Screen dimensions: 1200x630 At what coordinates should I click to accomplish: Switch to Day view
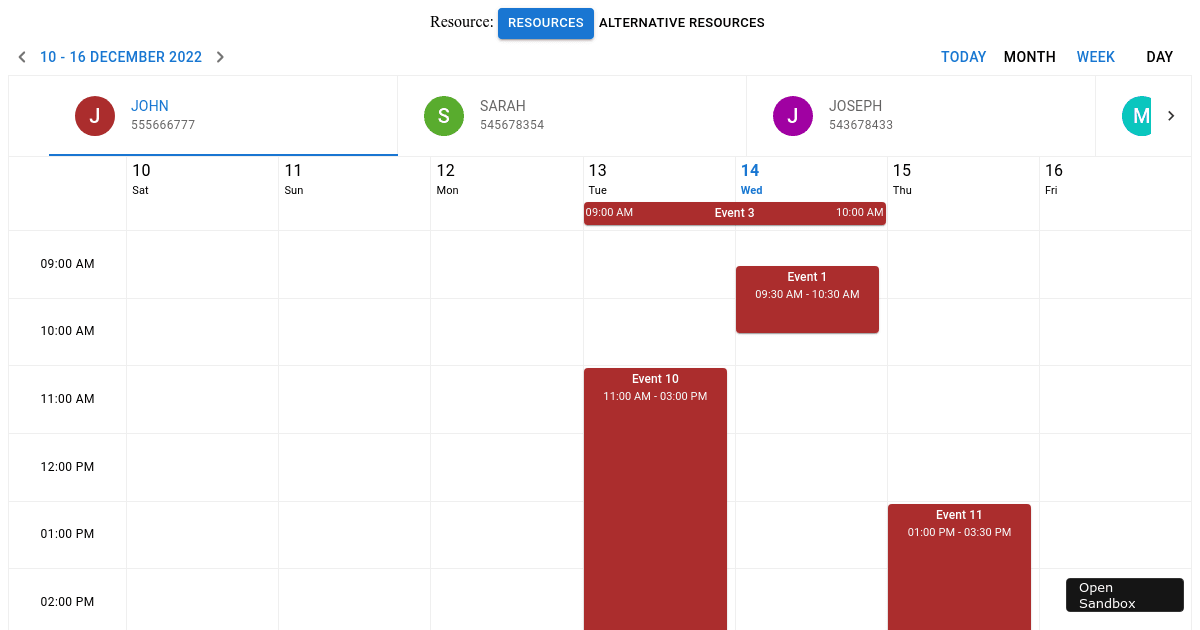pyautogui.click(x=1159, y=57)
